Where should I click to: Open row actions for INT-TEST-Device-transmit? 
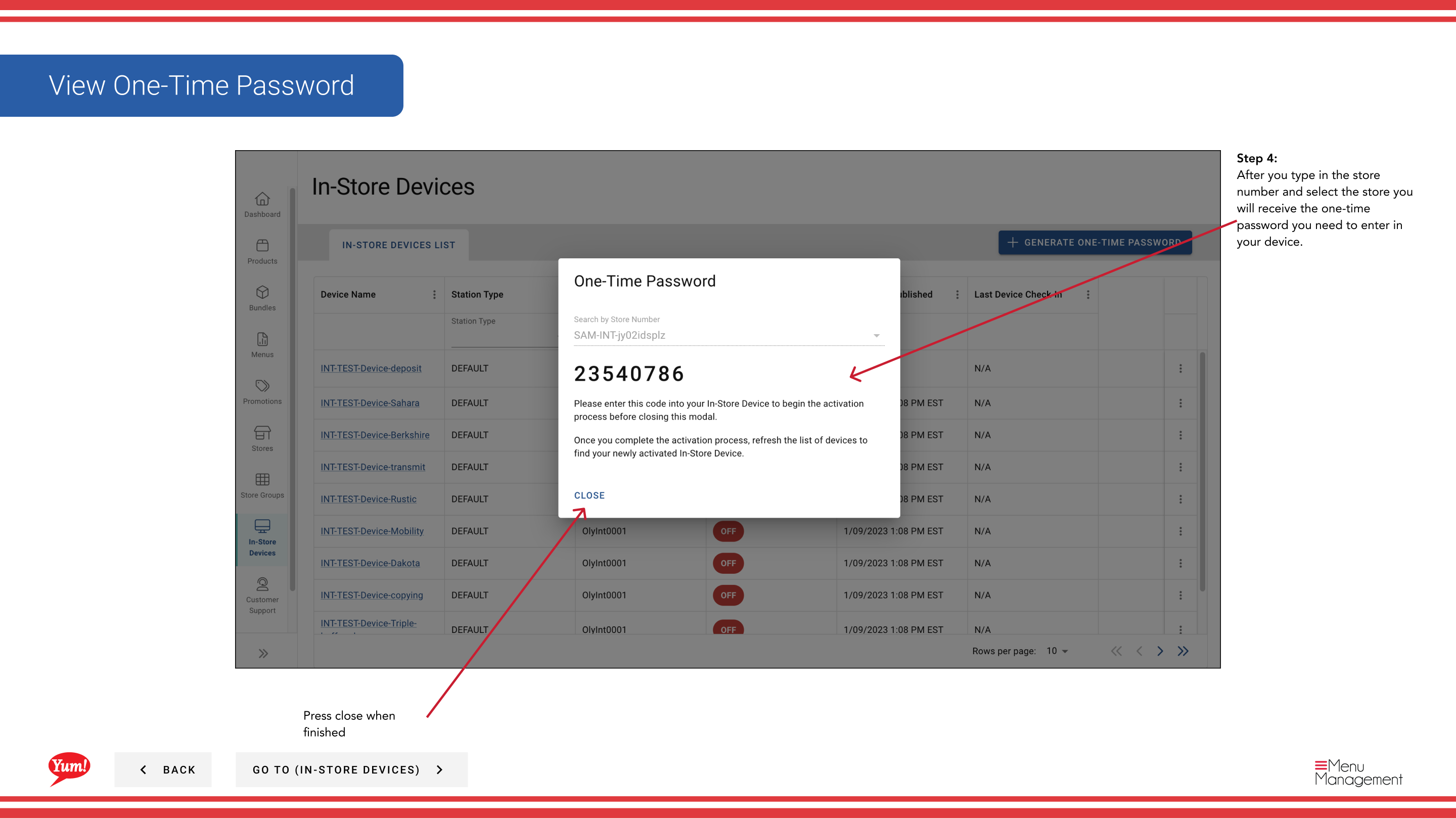tap(1181, 468)
